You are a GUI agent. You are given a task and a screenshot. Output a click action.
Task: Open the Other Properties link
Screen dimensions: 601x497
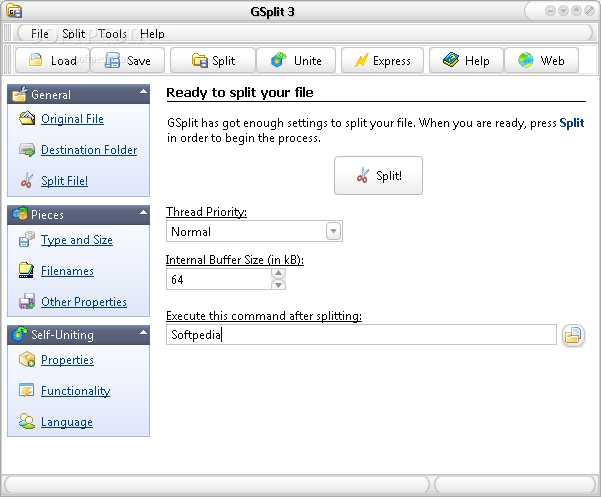click(x=84, y=302)
